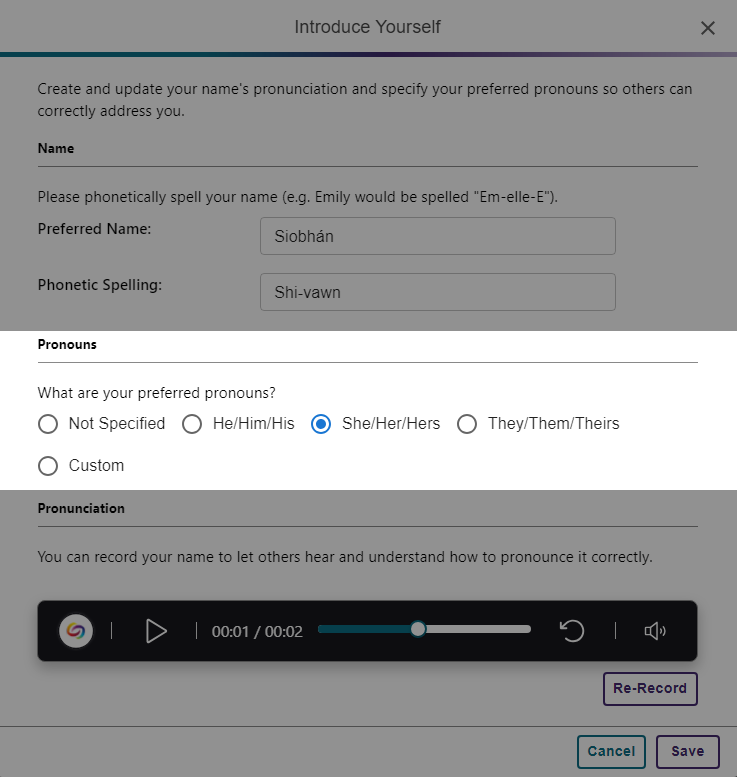Select the Not Specified pronoun option
Viewport: 737px width, 777px height.
[x=48, y=424]
